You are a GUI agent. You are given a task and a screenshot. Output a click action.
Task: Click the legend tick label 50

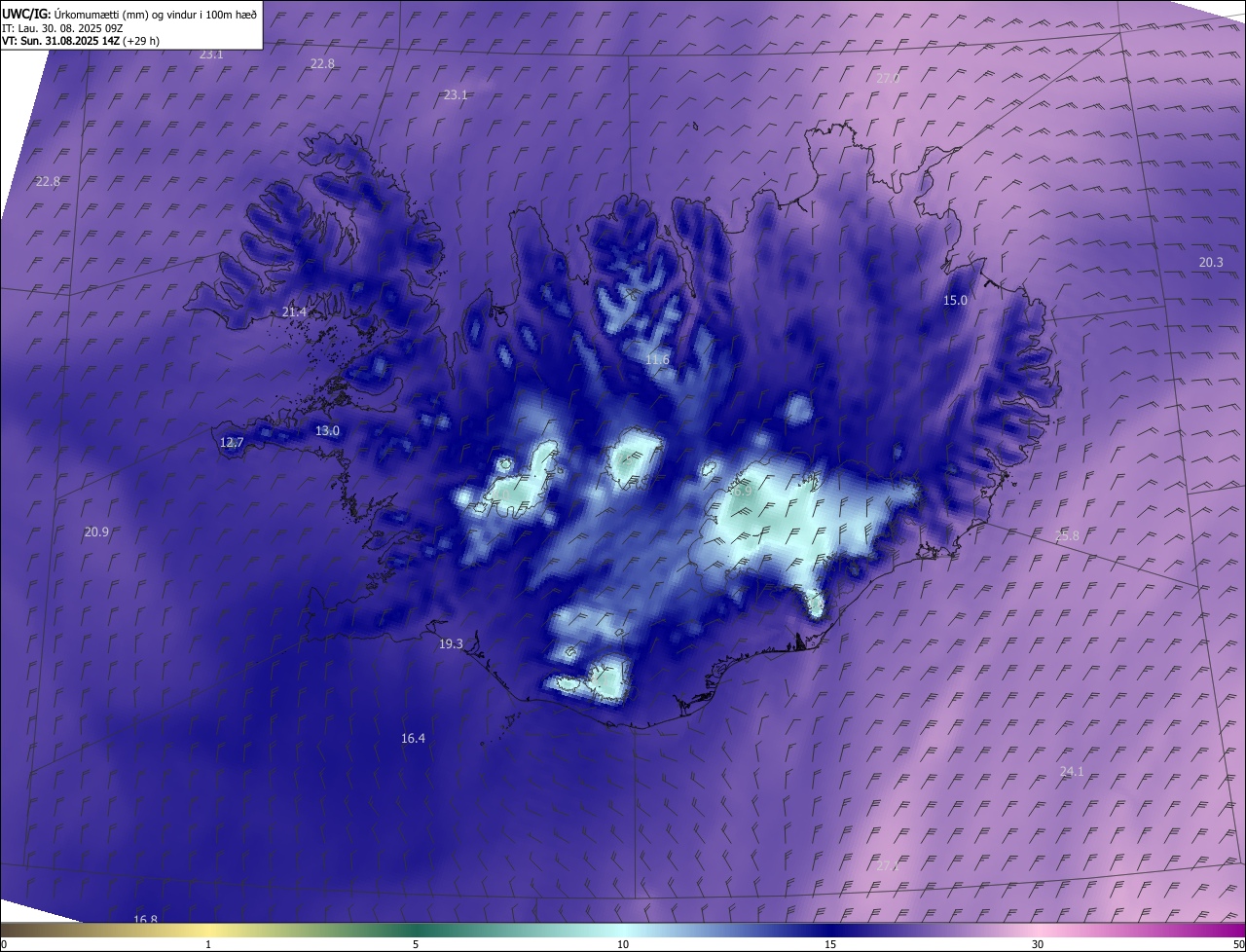tap(1239, 945)
